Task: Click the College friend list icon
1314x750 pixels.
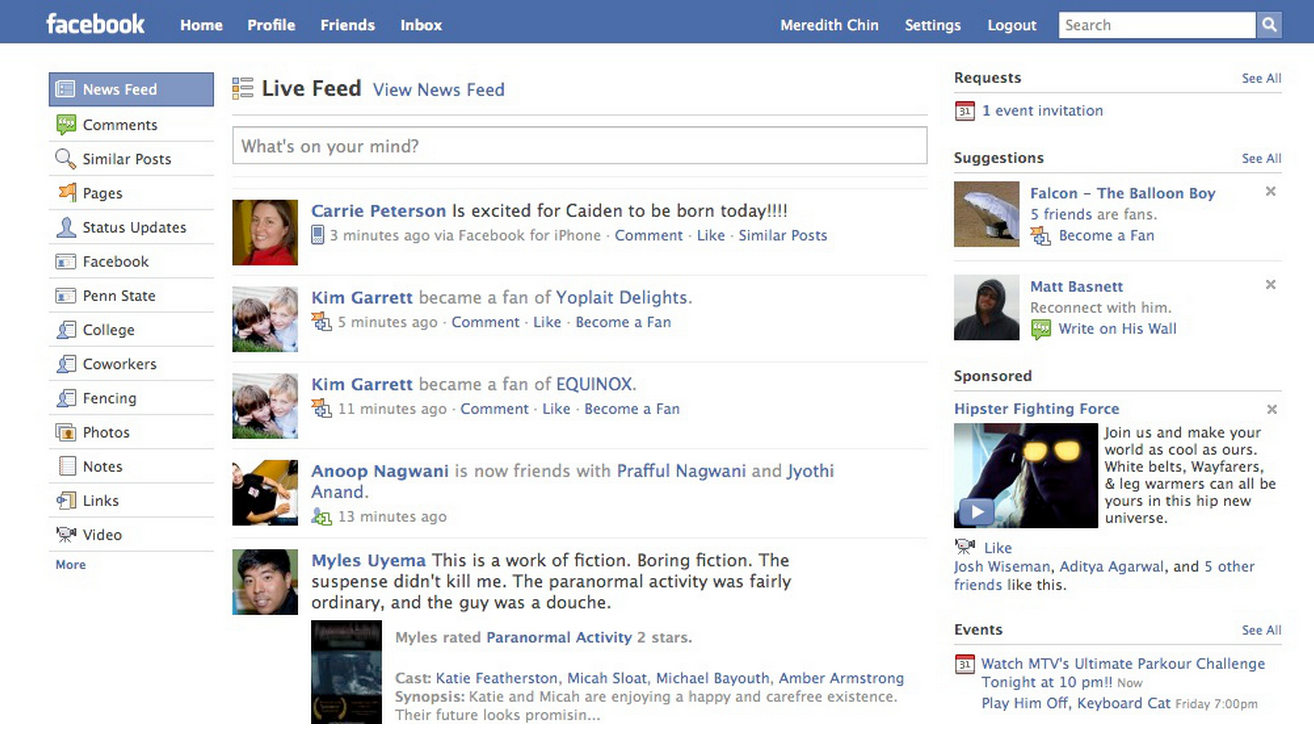Action: click(66, 329)
